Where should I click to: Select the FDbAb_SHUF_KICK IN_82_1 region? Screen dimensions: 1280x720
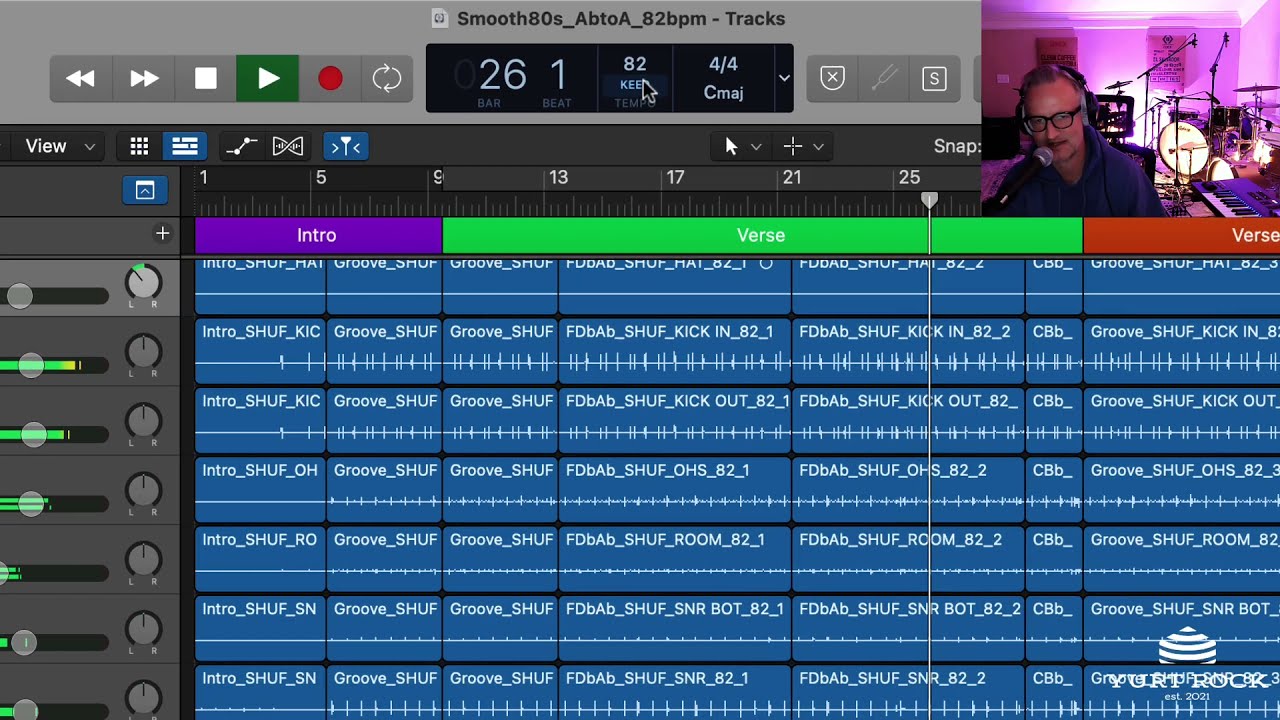(674, 351)
